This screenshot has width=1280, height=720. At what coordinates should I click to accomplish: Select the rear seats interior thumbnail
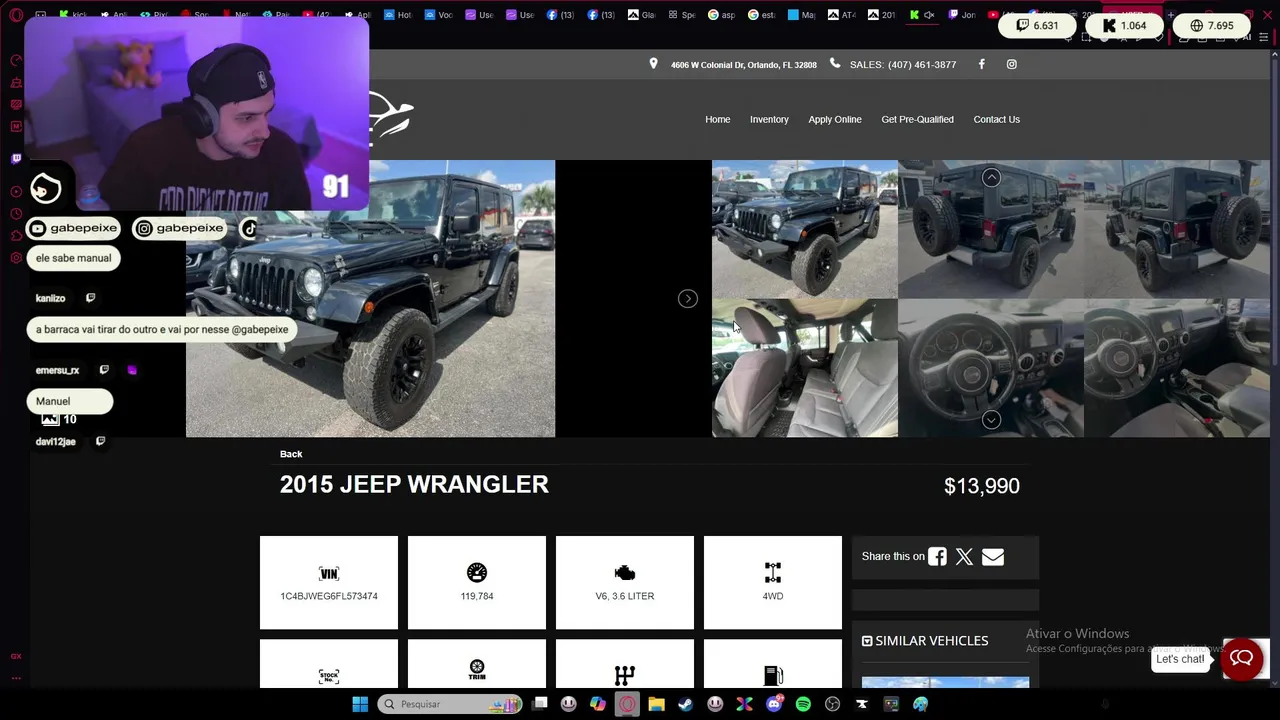click(805, 368)
